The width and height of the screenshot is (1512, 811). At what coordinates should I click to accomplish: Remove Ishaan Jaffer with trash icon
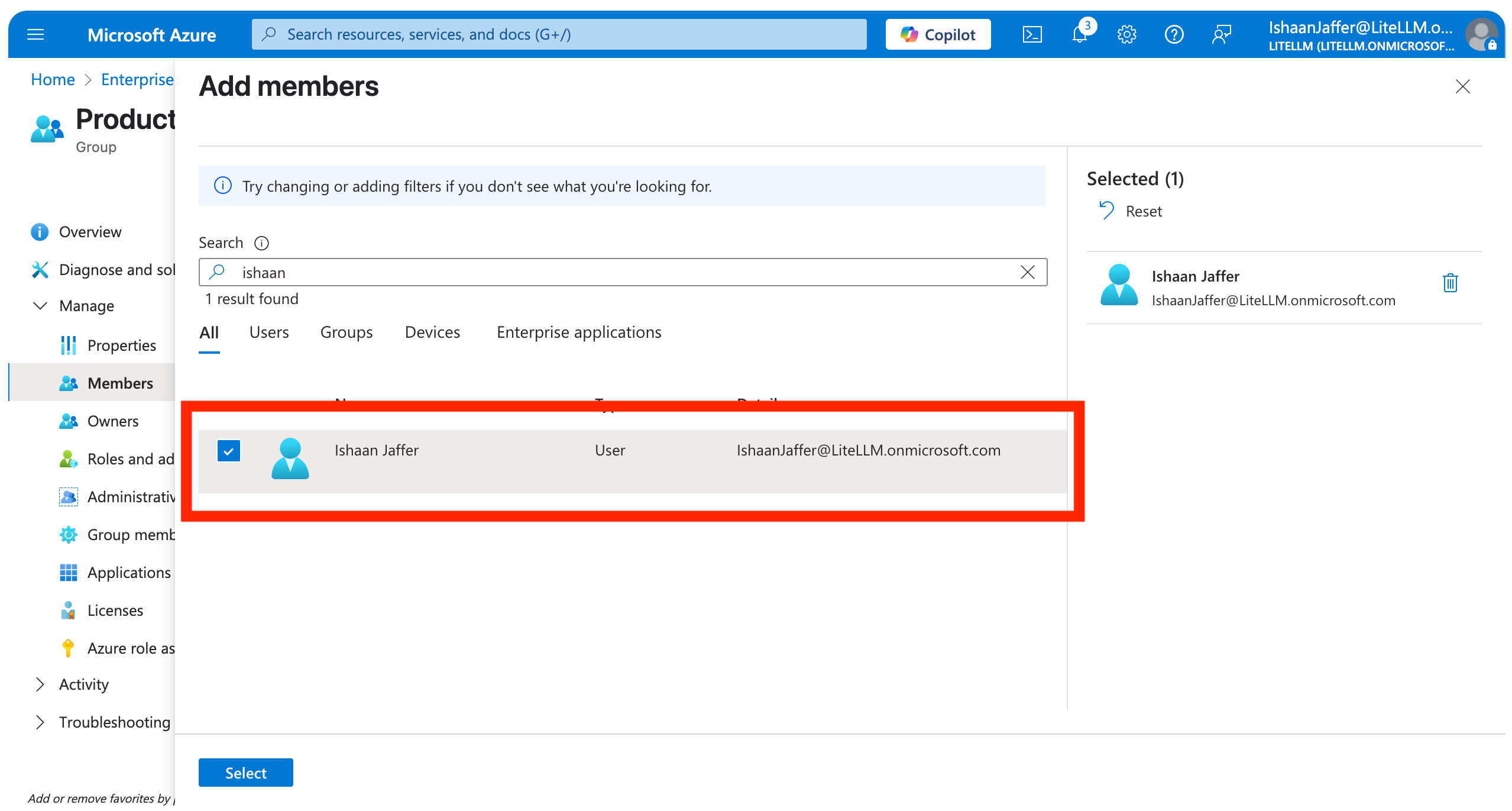pos(1450,283)
